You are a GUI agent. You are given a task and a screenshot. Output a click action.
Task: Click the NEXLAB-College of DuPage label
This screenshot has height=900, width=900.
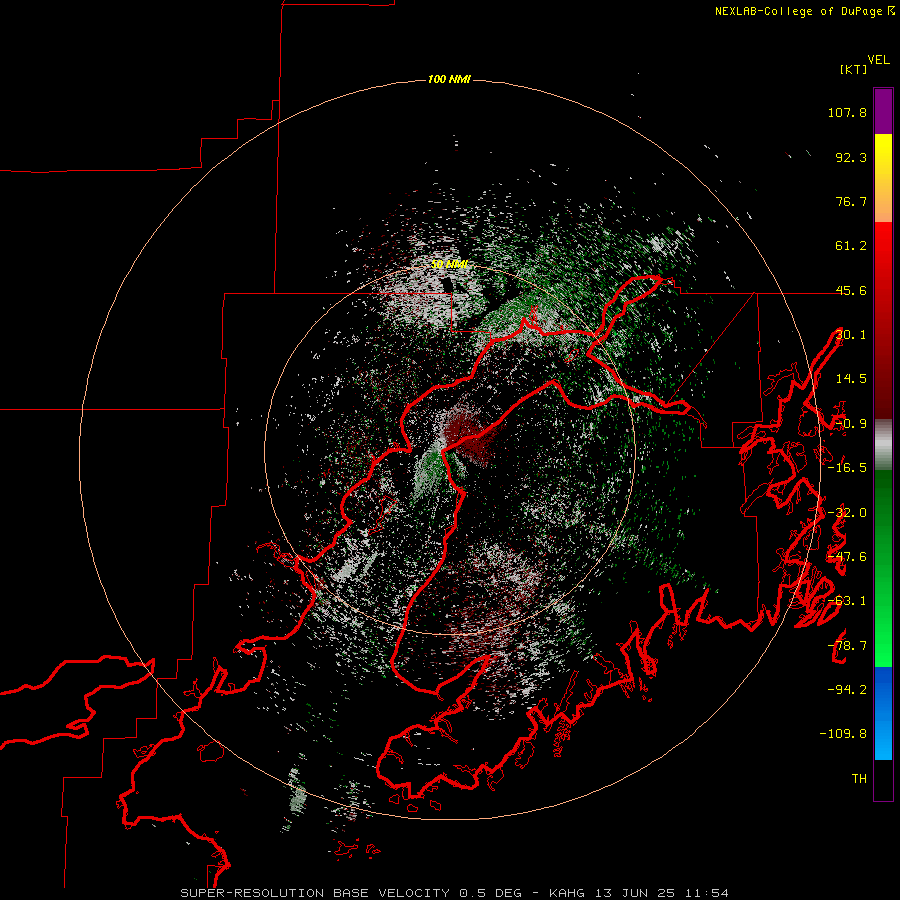[804, 11]
